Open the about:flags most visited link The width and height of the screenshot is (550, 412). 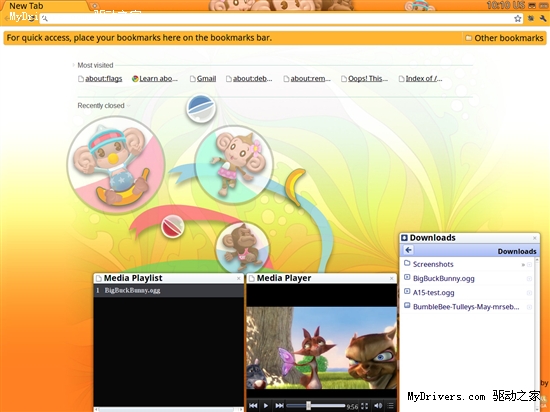[100, 79]
